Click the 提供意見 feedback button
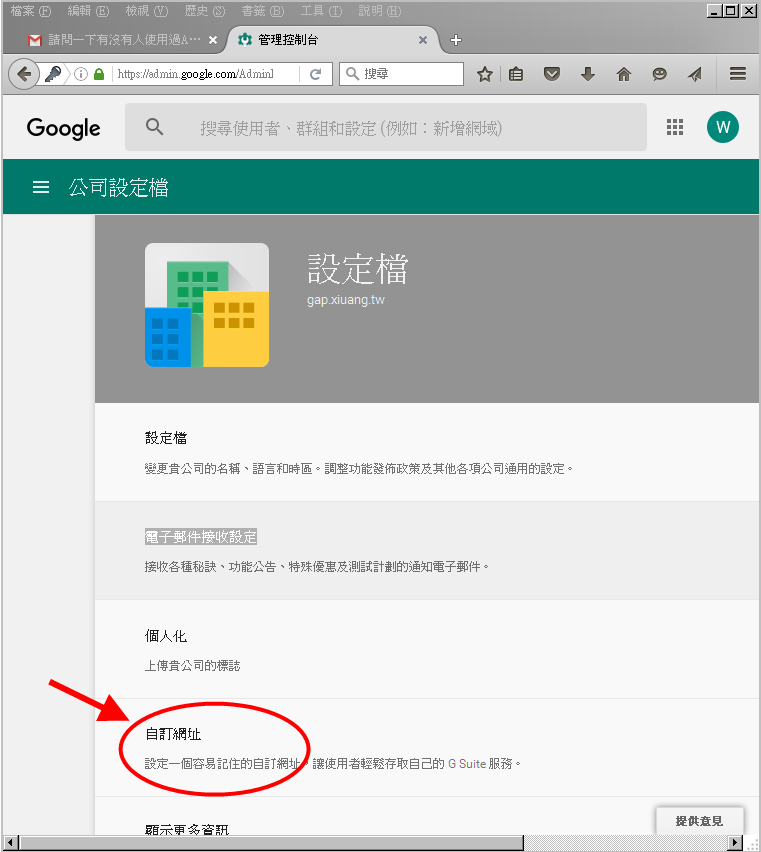Viewport: 761px width, 852px height. [x=699, y=821]
